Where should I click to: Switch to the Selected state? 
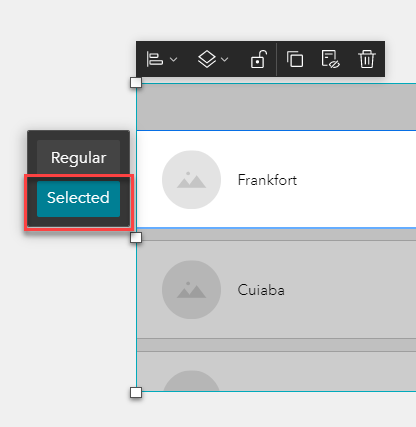point(78,199)
